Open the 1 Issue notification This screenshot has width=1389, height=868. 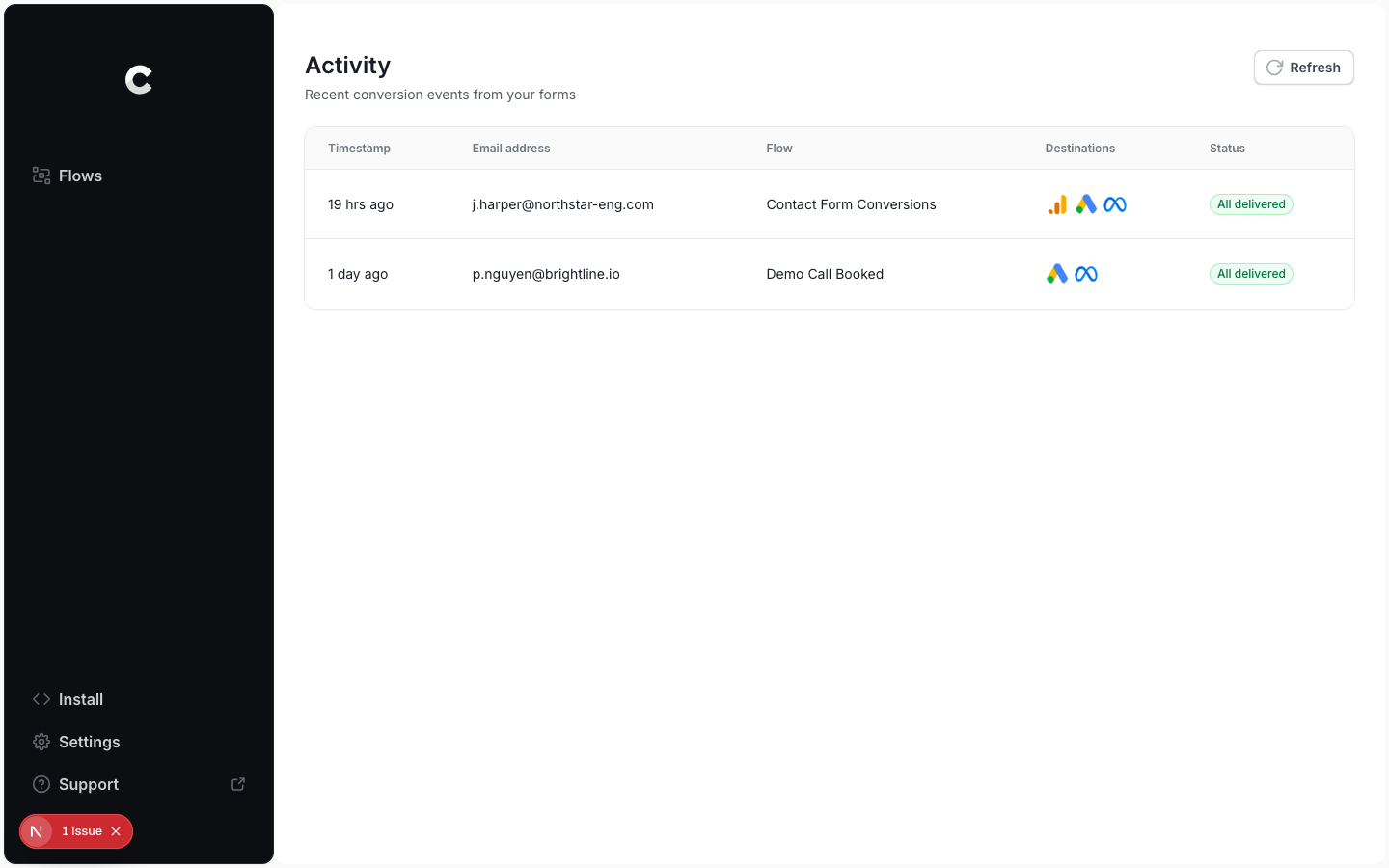coord(82,831)
